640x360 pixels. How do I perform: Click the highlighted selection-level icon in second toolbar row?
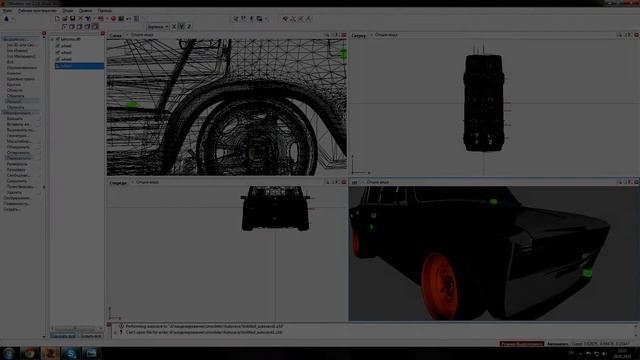coord(95,27)
